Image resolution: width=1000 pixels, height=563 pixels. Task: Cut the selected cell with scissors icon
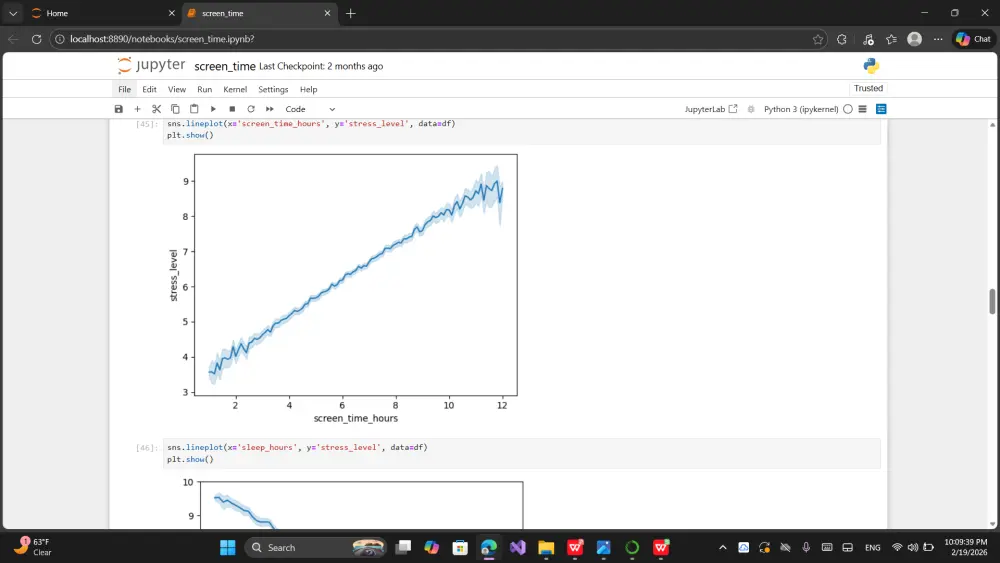[x=156, y=109]
